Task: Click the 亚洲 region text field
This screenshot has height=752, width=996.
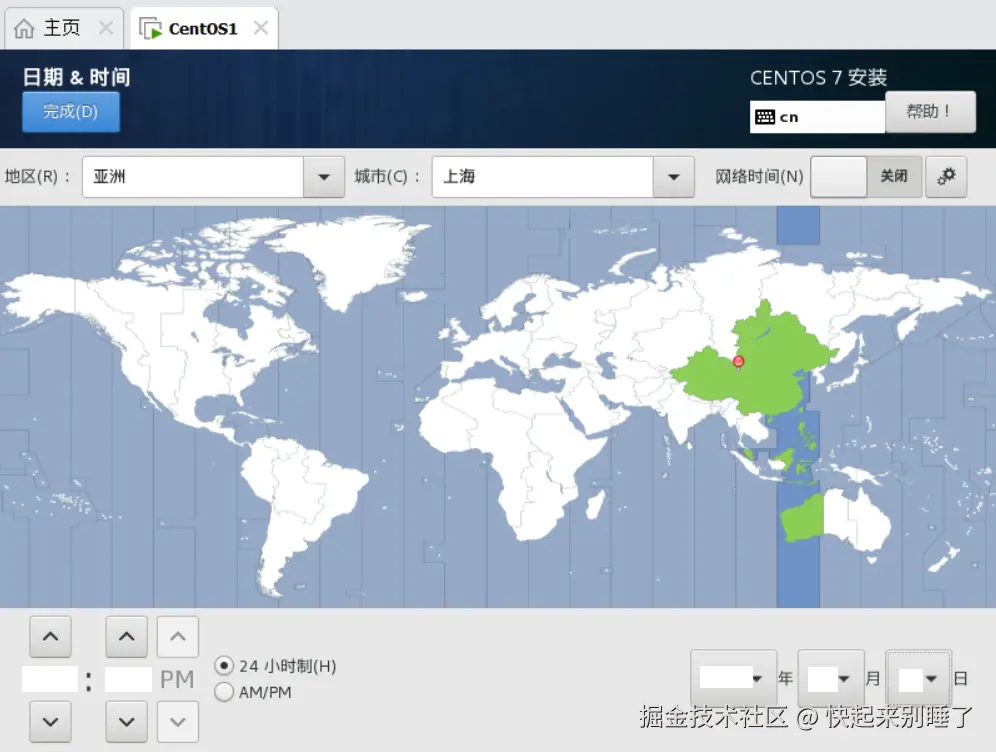Action: click(192, 177)
